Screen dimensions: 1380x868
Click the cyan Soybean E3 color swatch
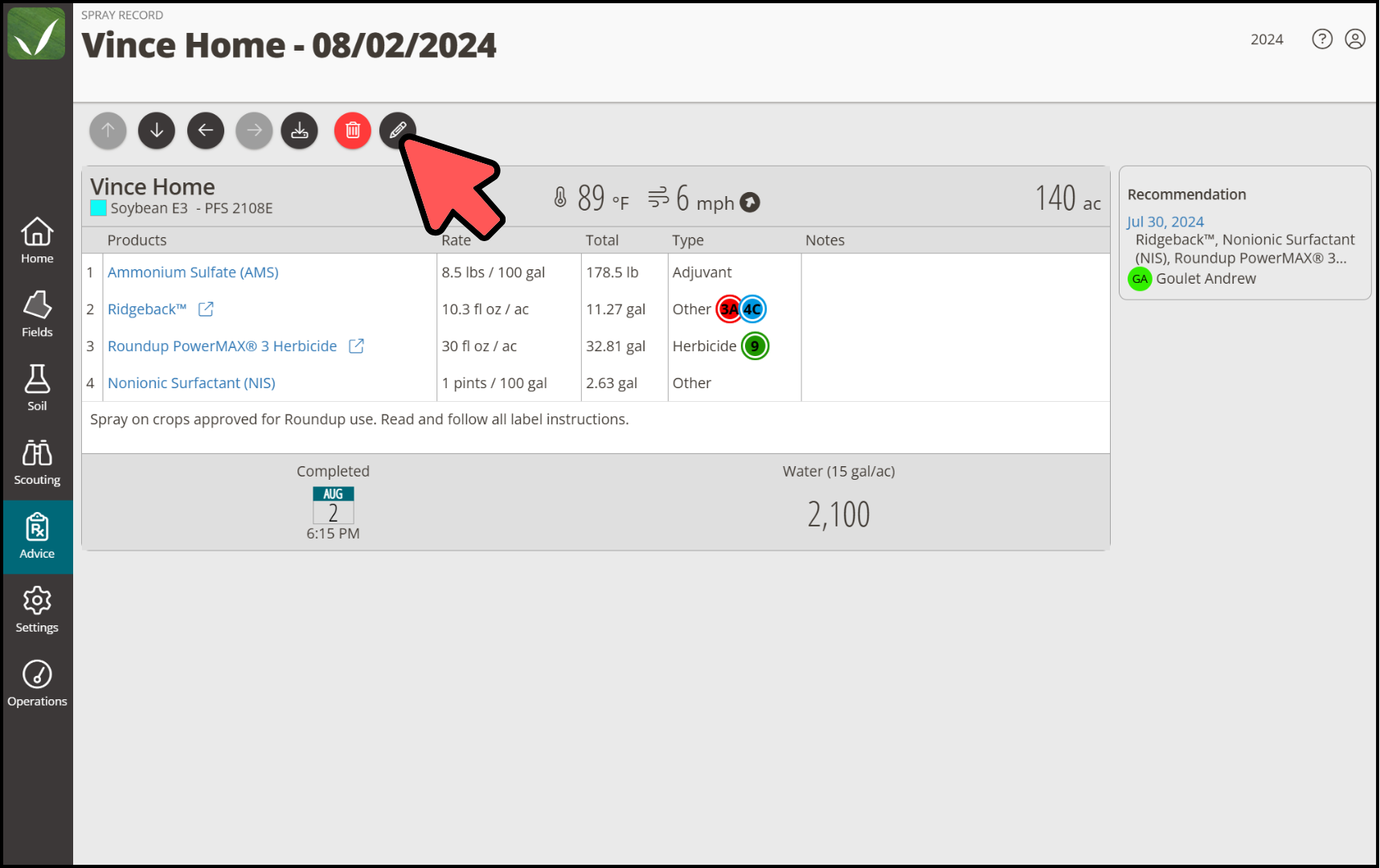pos(98,208)
